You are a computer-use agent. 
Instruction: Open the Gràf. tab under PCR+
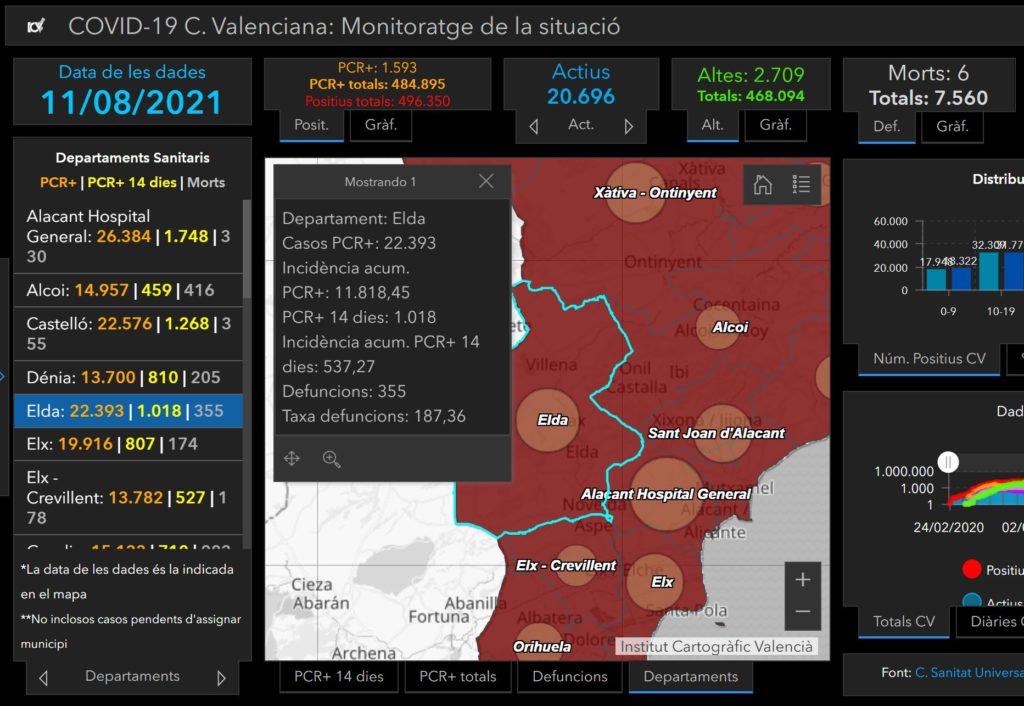pyautogui.click(x=381, y=125)
